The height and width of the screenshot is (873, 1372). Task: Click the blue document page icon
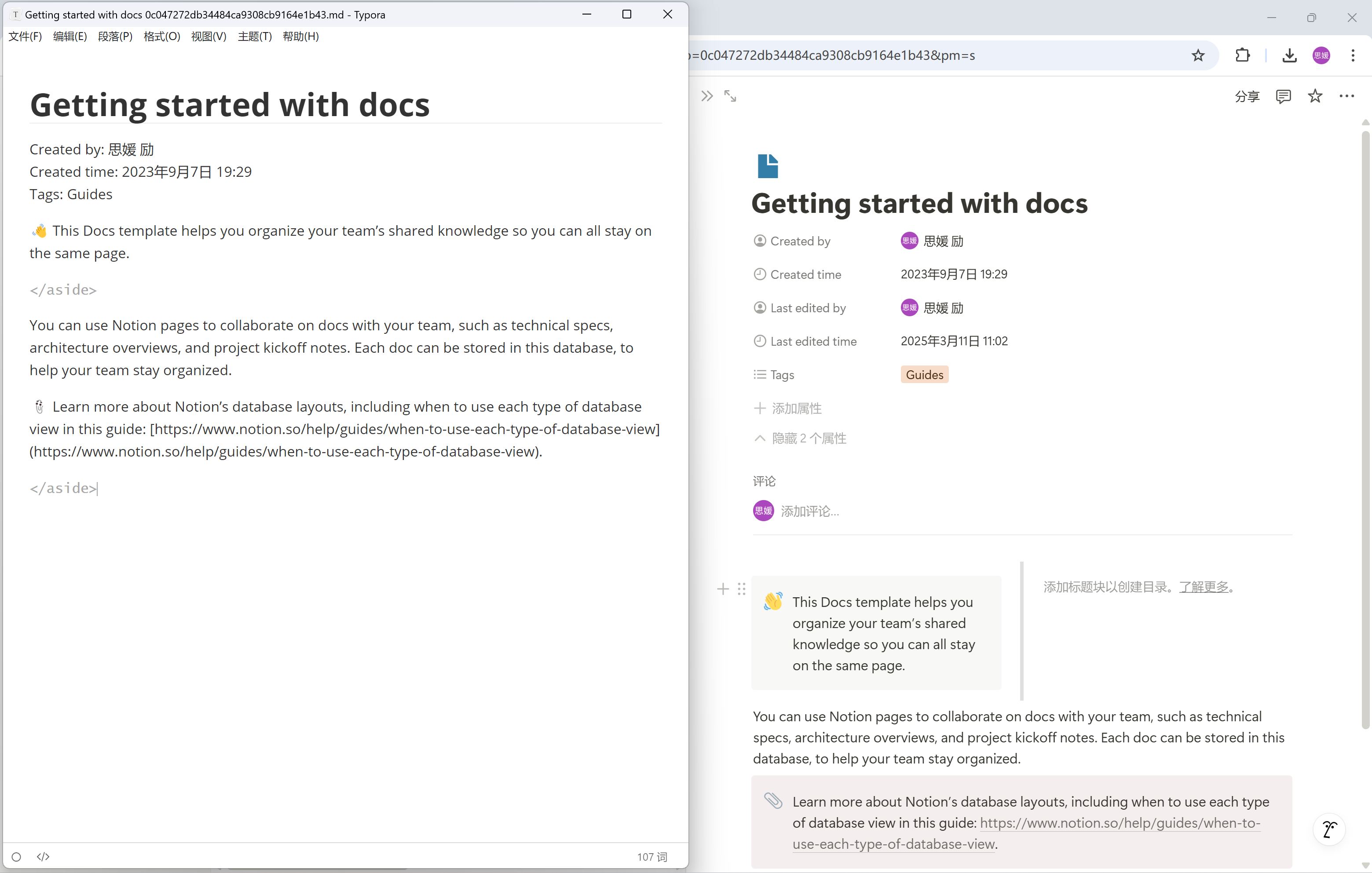point(768,166)
